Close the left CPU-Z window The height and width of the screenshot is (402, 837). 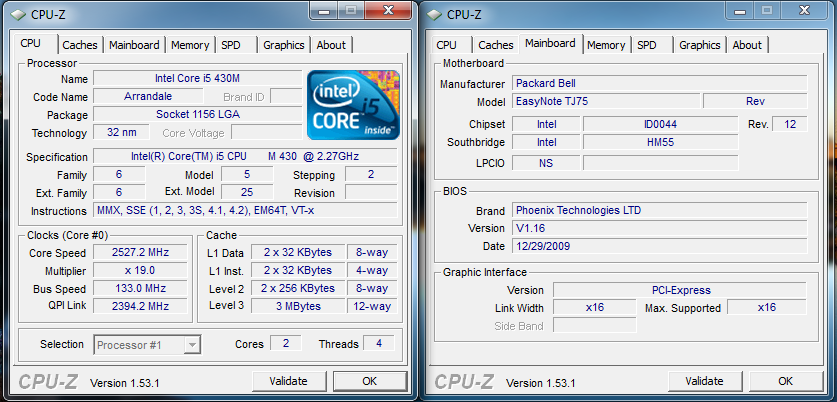(x=388, y=10)
